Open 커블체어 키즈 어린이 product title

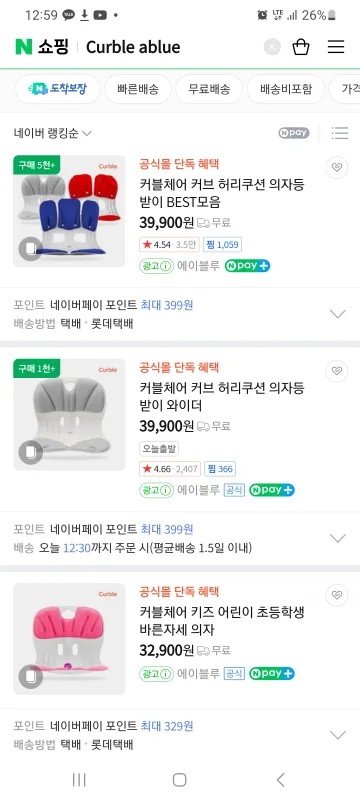click(x=222, y=621)
